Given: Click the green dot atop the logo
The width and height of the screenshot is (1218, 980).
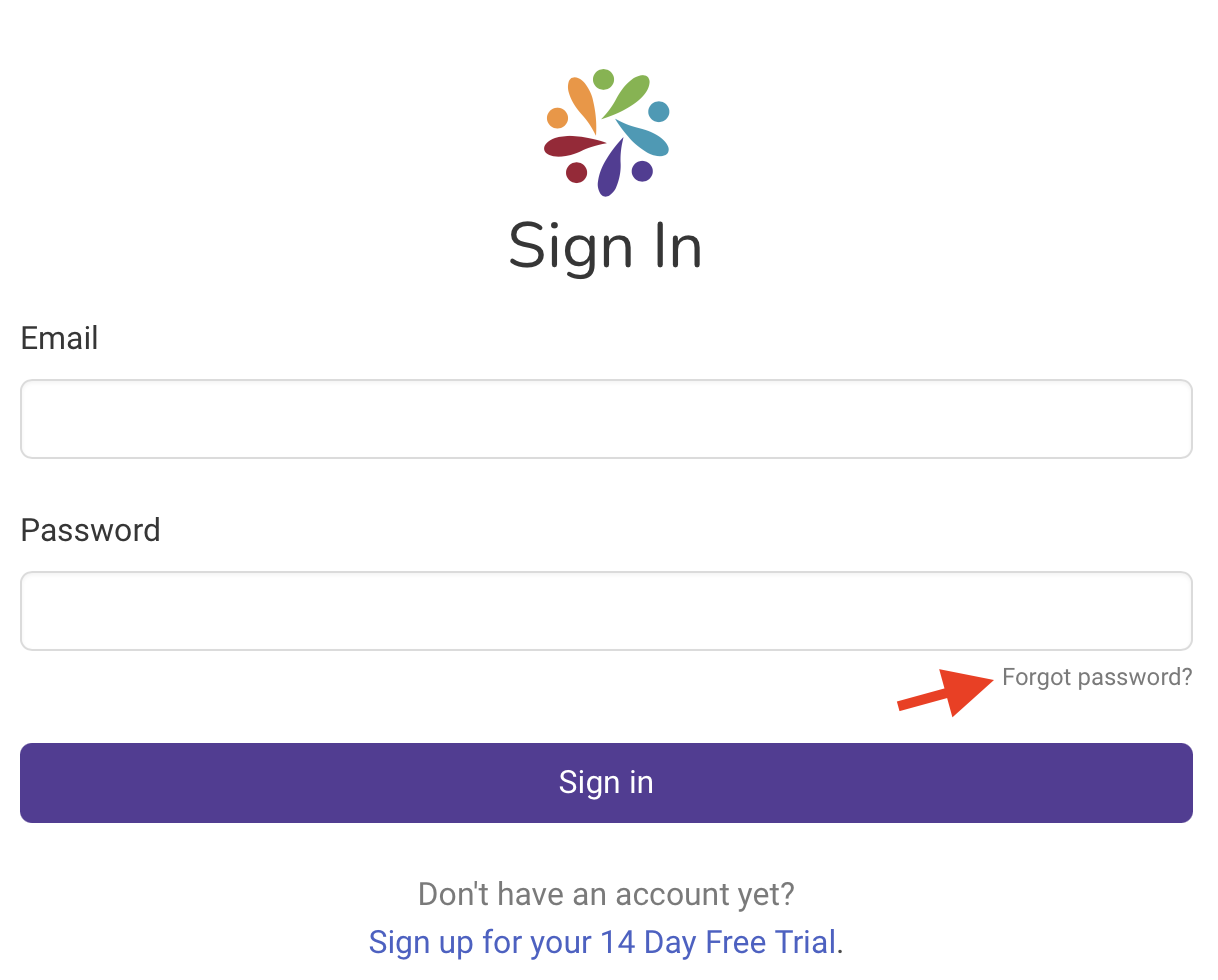Looking at the screenshot, I should tap(603, 79).
